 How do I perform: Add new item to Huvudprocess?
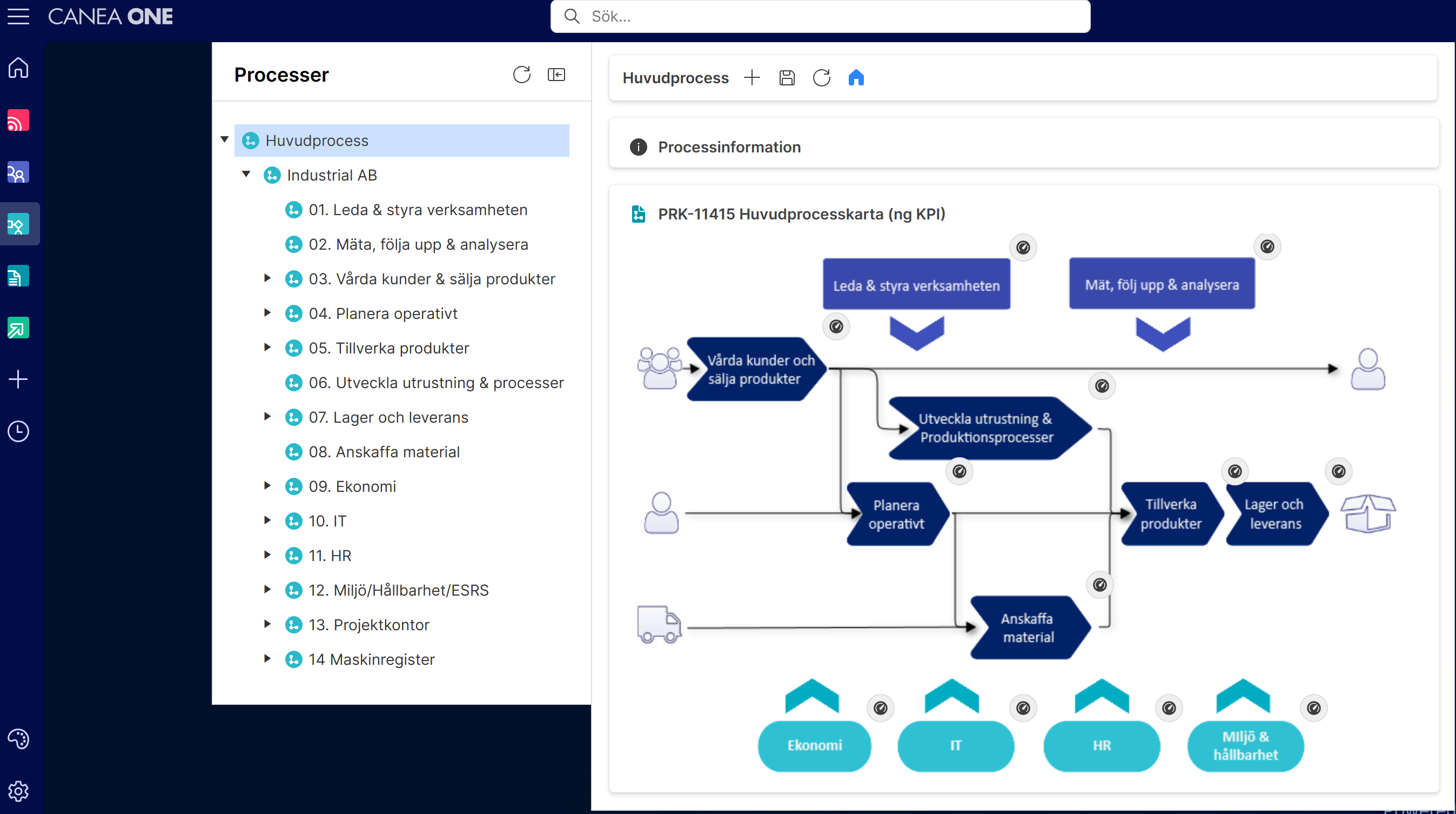752,77
